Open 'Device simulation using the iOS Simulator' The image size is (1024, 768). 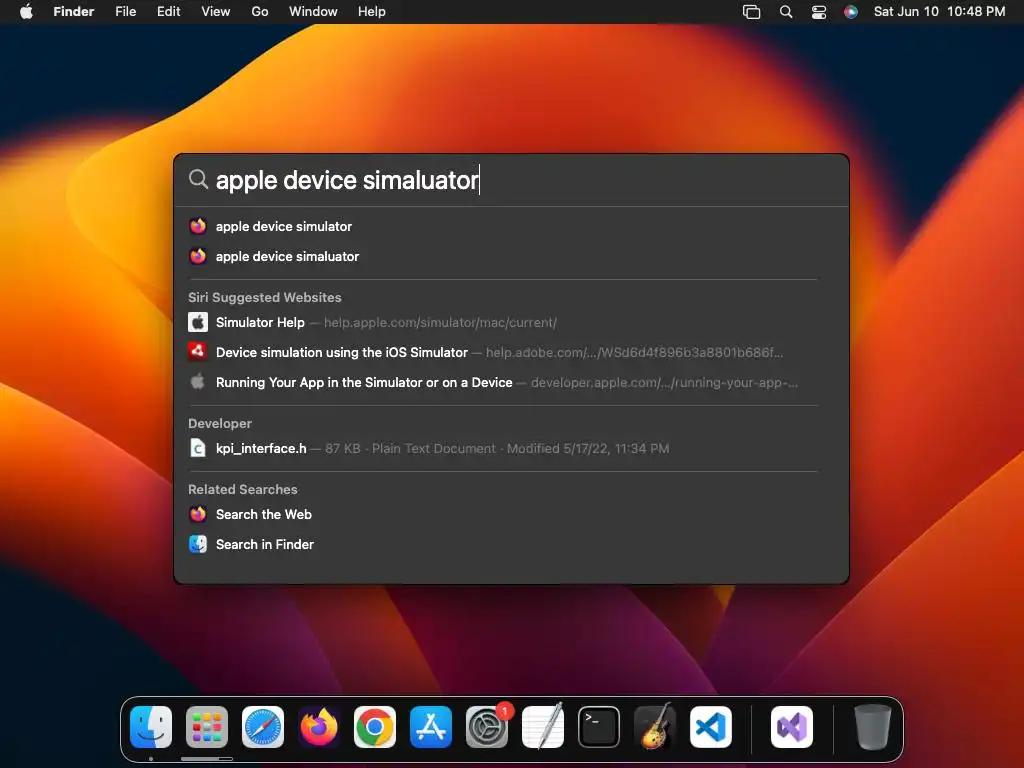(x=503, y=353)
